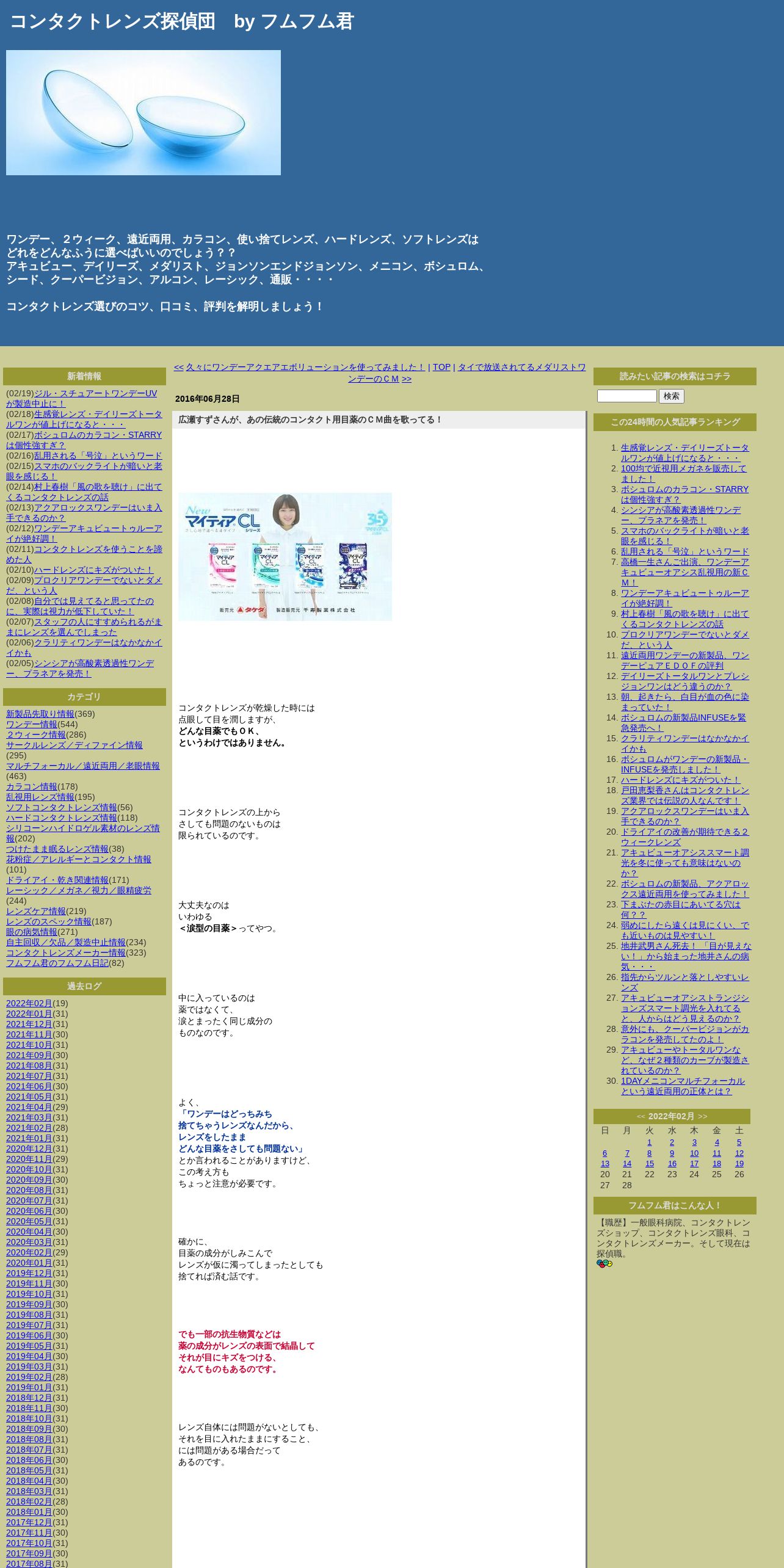Viewport: 784px width, 1568px height.
Task: Open the 2022年02月 archive link
Action: tap(29, 1003)
